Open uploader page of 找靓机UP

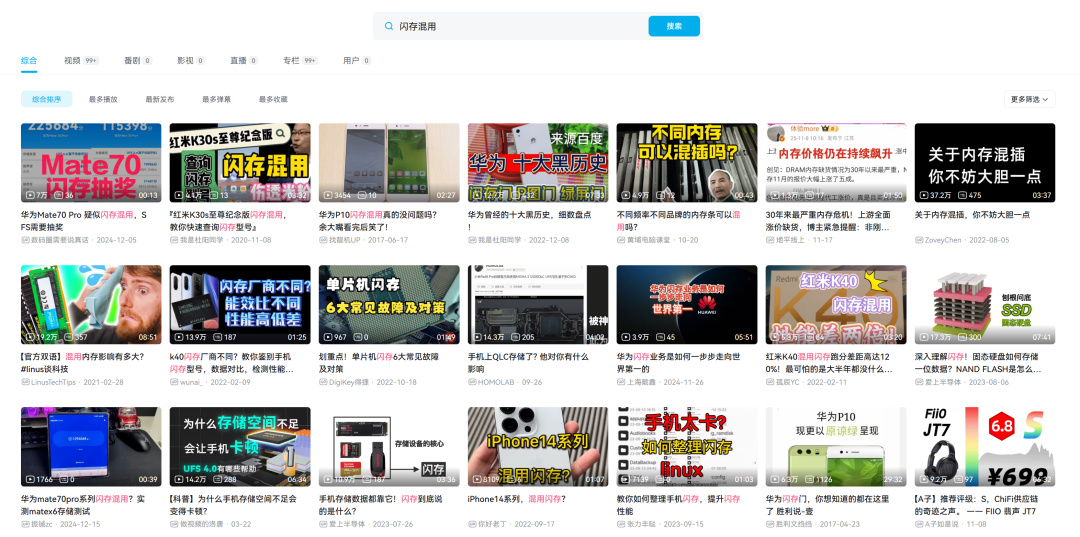(345, 240)
